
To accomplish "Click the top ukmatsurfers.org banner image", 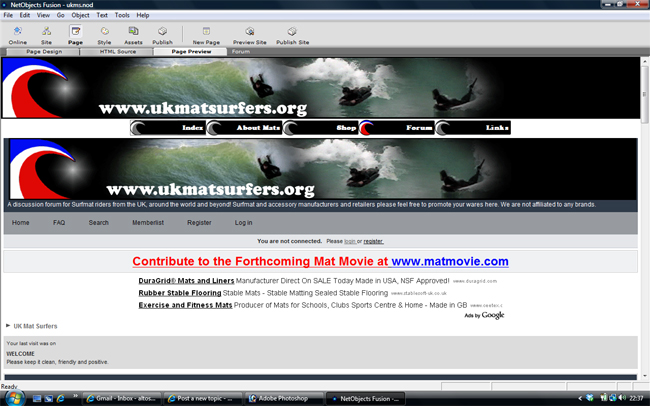I will point(320,88).
